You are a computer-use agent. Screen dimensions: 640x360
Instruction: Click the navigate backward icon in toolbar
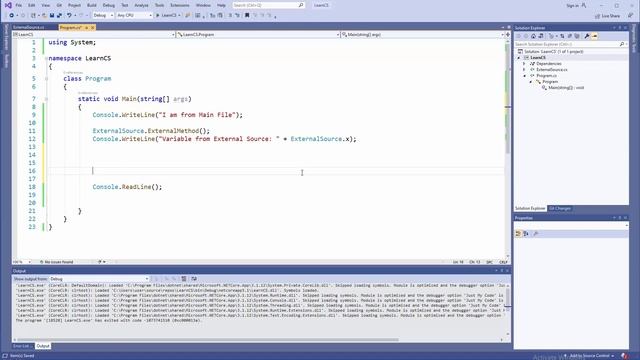pyautogui.click(x=11, y=15)
